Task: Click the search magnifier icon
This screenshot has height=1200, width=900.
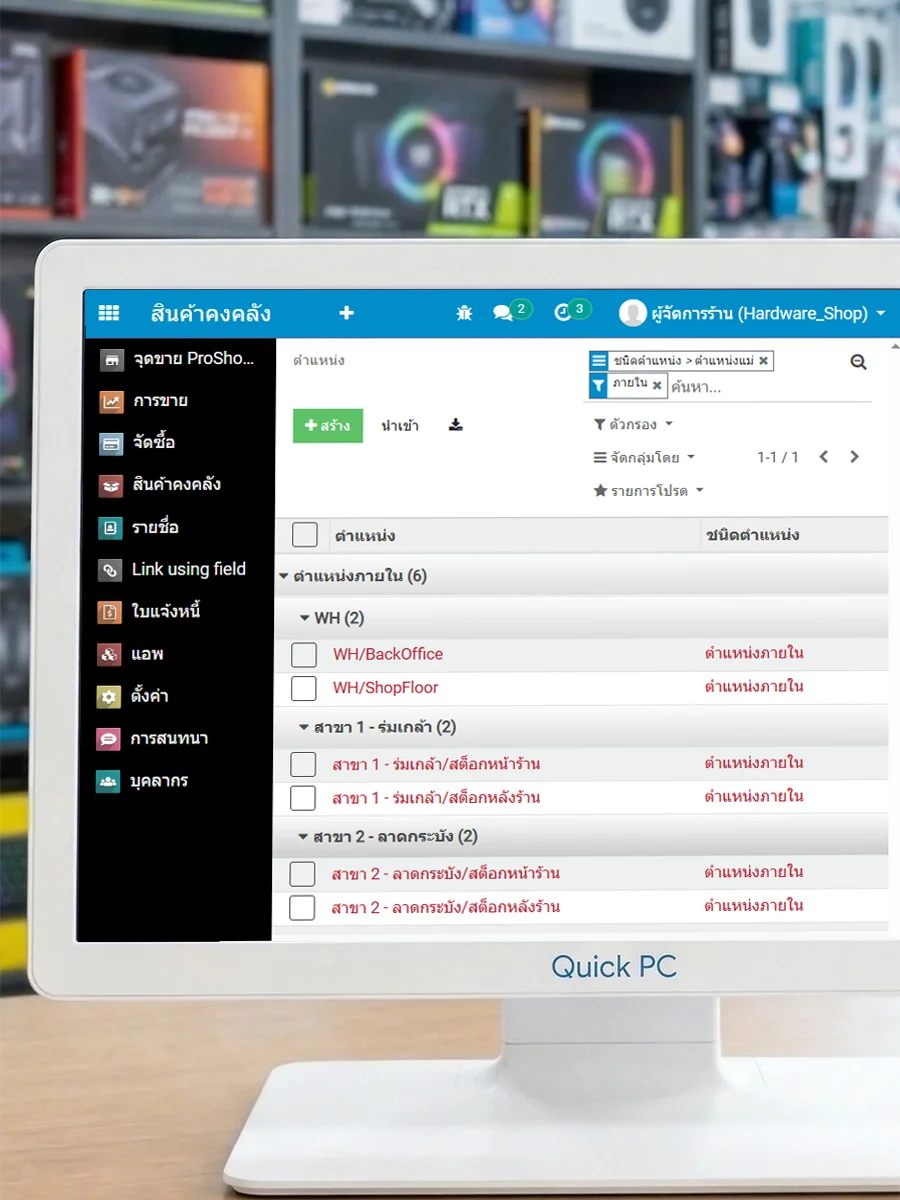Action: [x=858, y=362]
